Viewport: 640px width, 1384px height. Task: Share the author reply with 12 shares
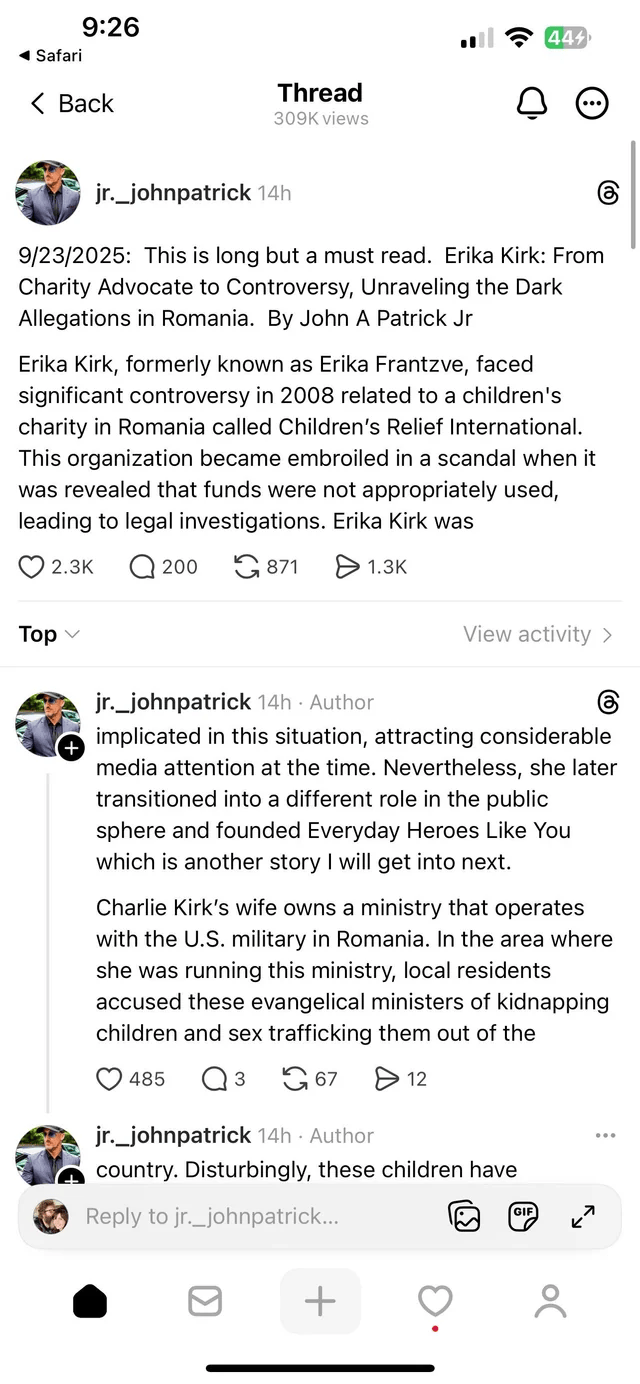click(386, 1079)
